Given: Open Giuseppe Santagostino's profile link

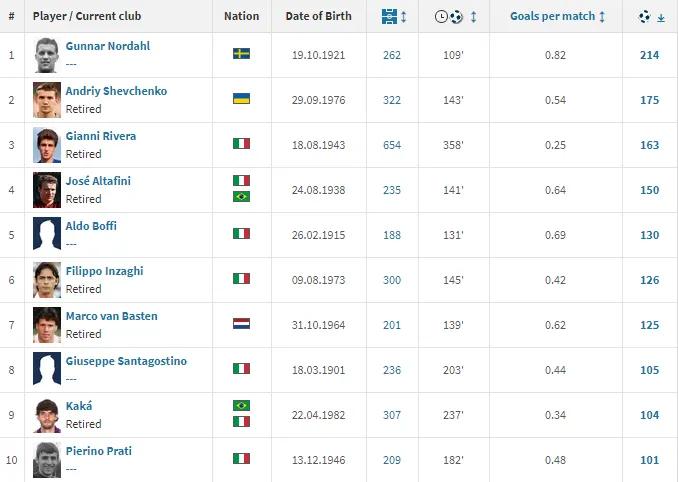Looking at the screenshot, I should click(x=126, y=361).
